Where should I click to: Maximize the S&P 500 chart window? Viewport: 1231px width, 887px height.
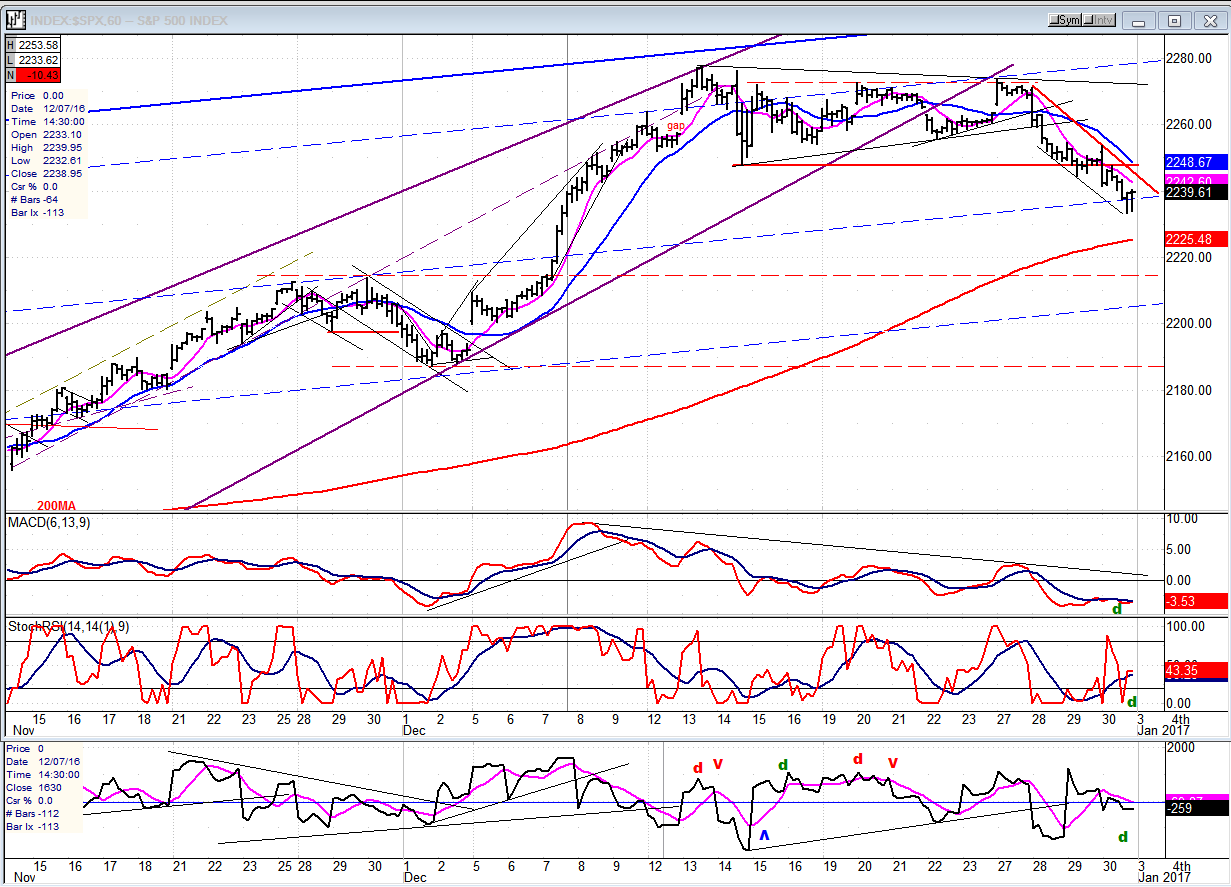(x=1175, y=20)
